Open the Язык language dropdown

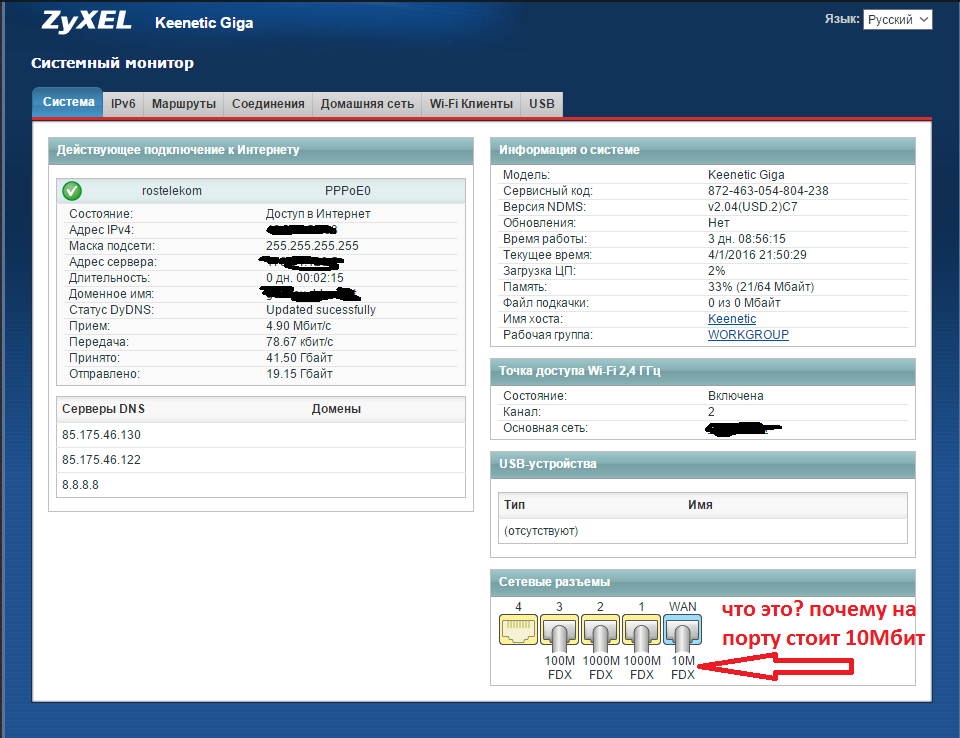(898, 20)
